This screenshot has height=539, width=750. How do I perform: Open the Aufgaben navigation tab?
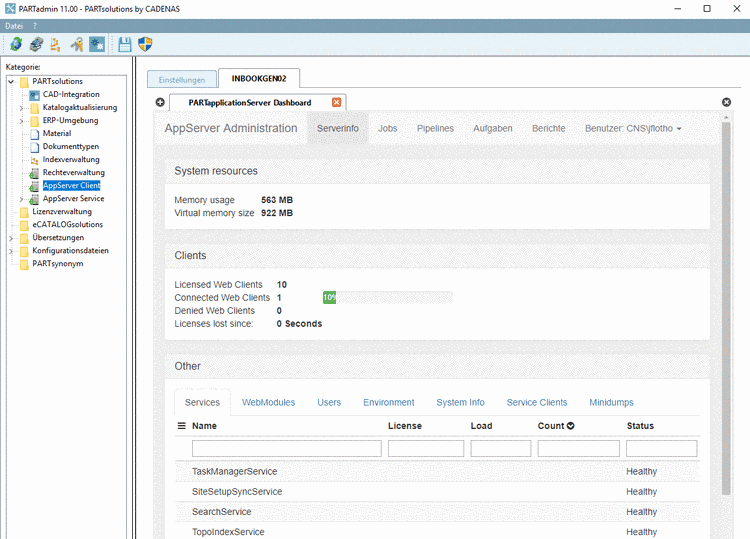[x=493, y=128]
